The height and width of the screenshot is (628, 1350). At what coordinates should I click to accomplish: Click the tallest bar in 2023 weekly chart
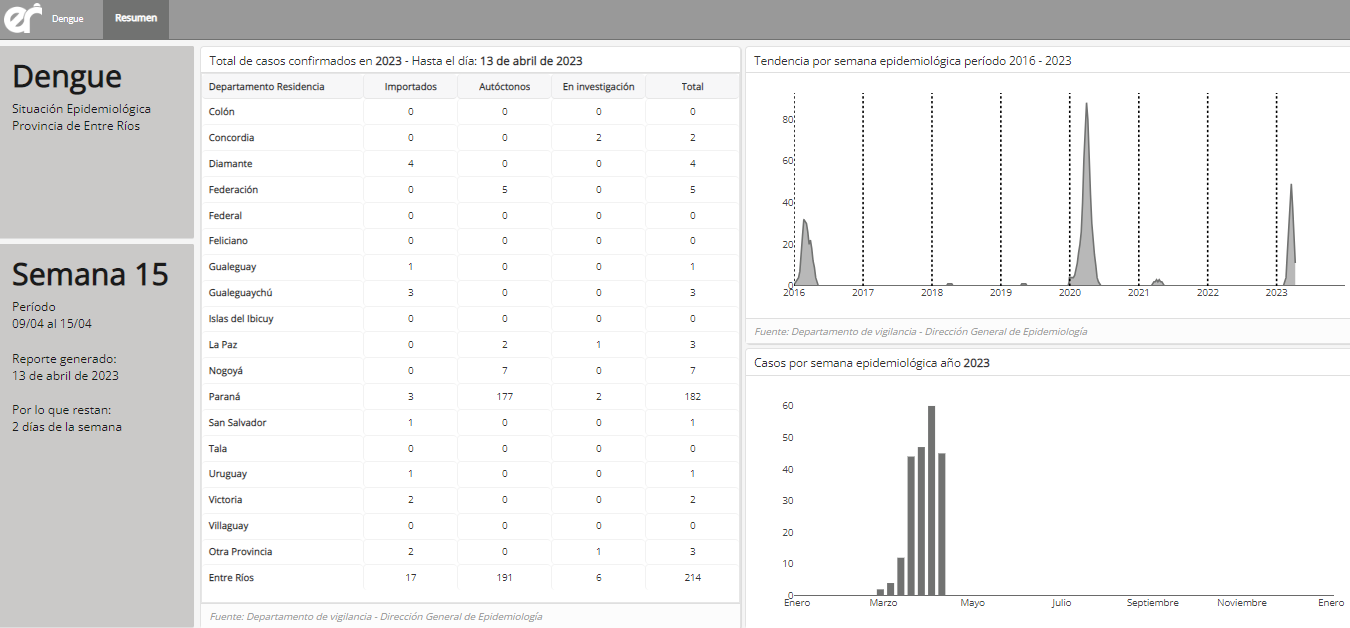931,500
